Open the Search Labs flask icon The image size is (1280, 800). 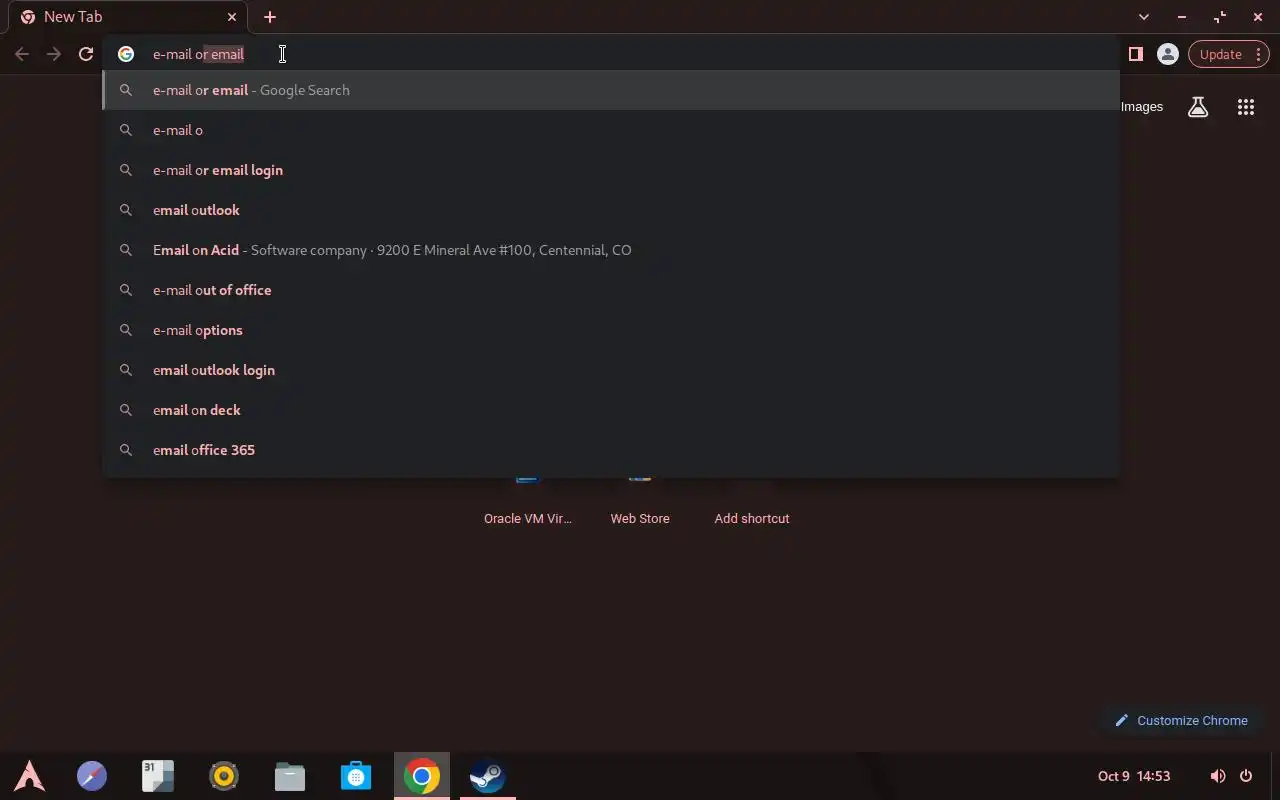point(1198,107)
